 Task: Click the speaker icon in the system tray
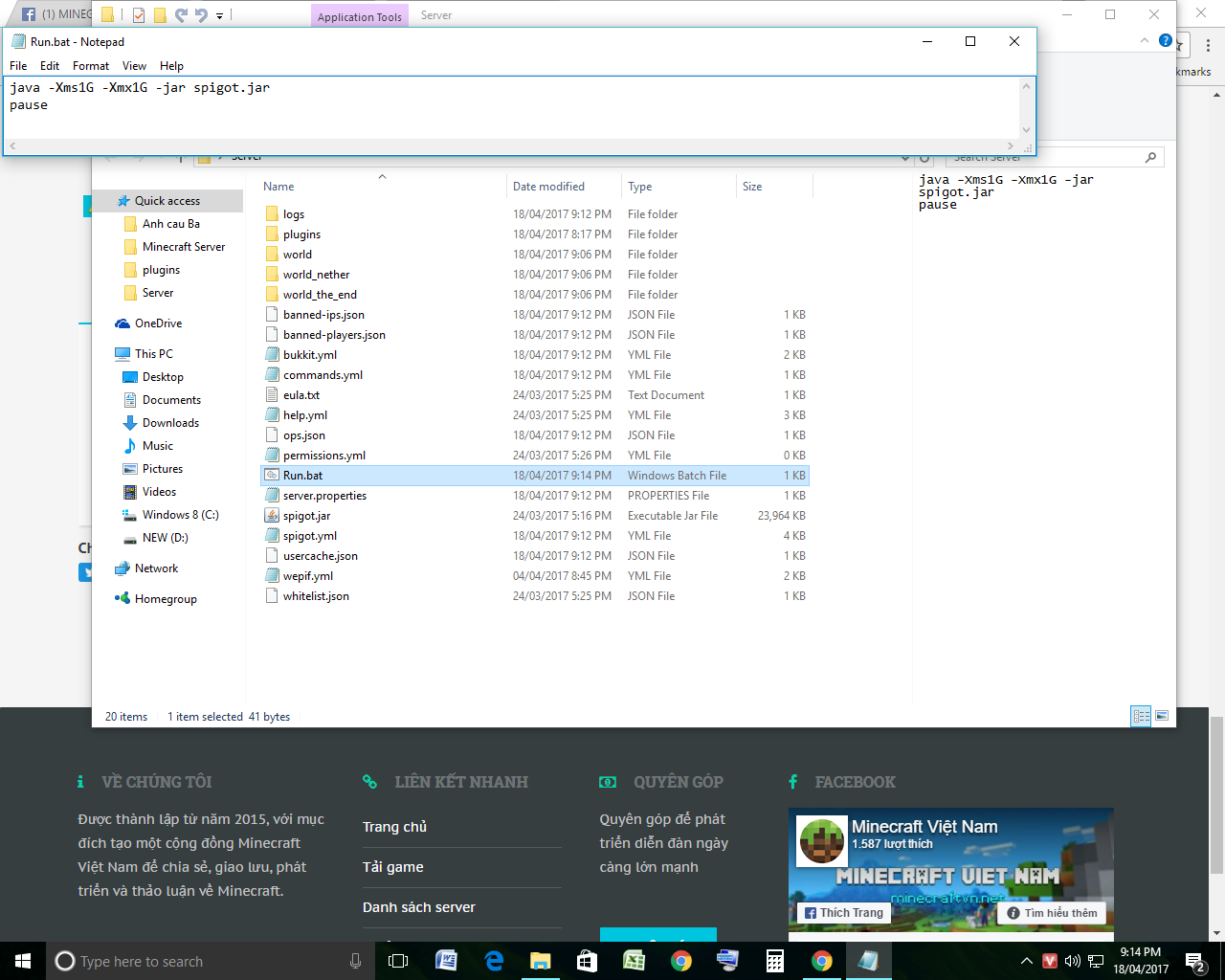1071,961
